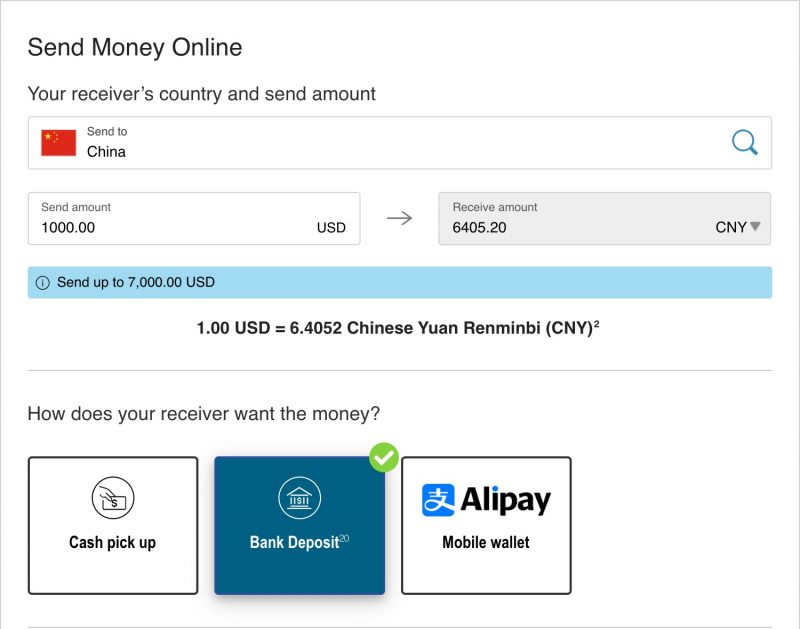Viewport: 800px width, 629px height.
Task: Choose Cash pick up as delivery method
Action: 112,524
